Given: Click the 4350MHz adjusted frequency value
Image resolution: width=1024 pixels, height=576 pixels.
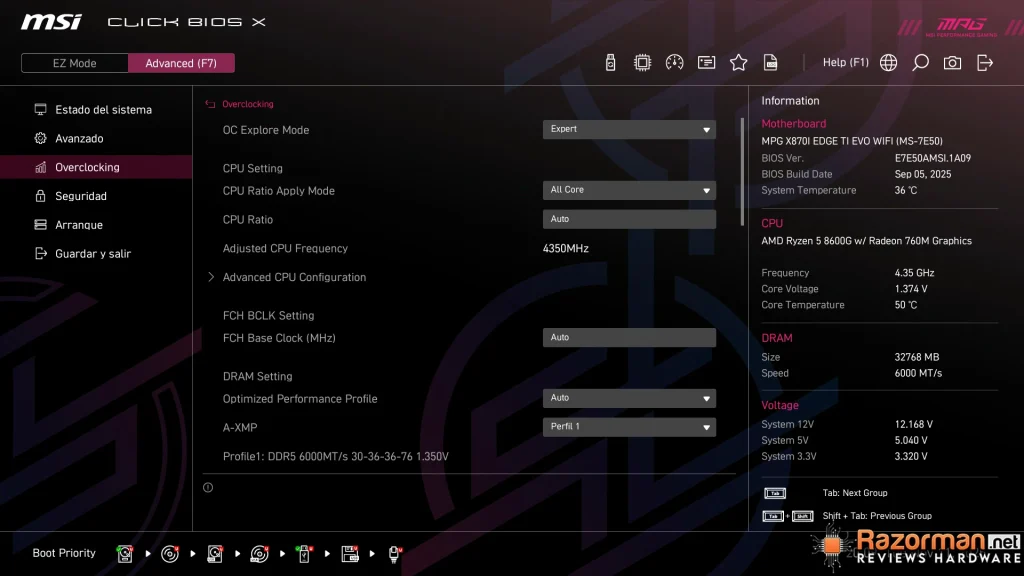Looking at the screenshot, I should (x=566, y=248).
